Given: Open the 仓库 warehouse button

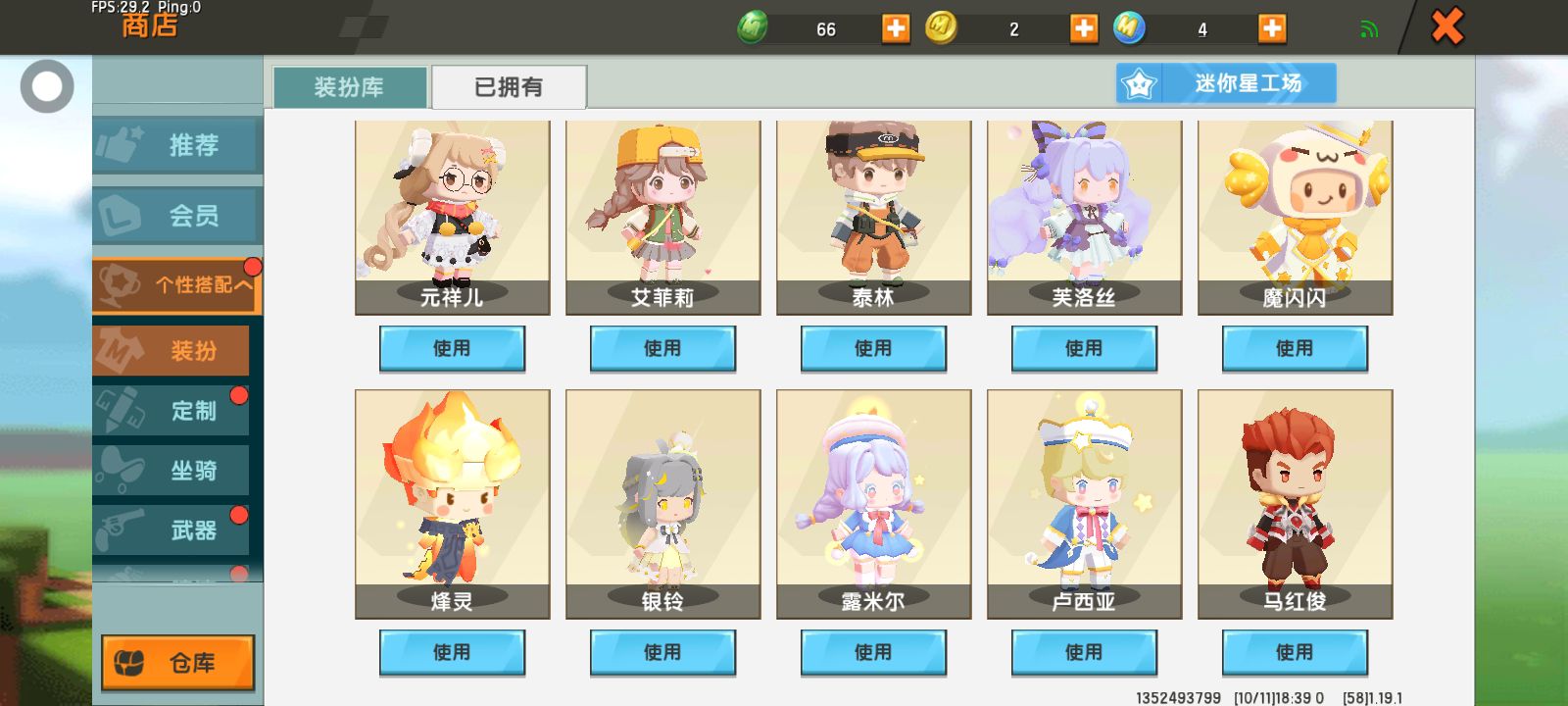Looking at the screenshot, I should point(178,663).
